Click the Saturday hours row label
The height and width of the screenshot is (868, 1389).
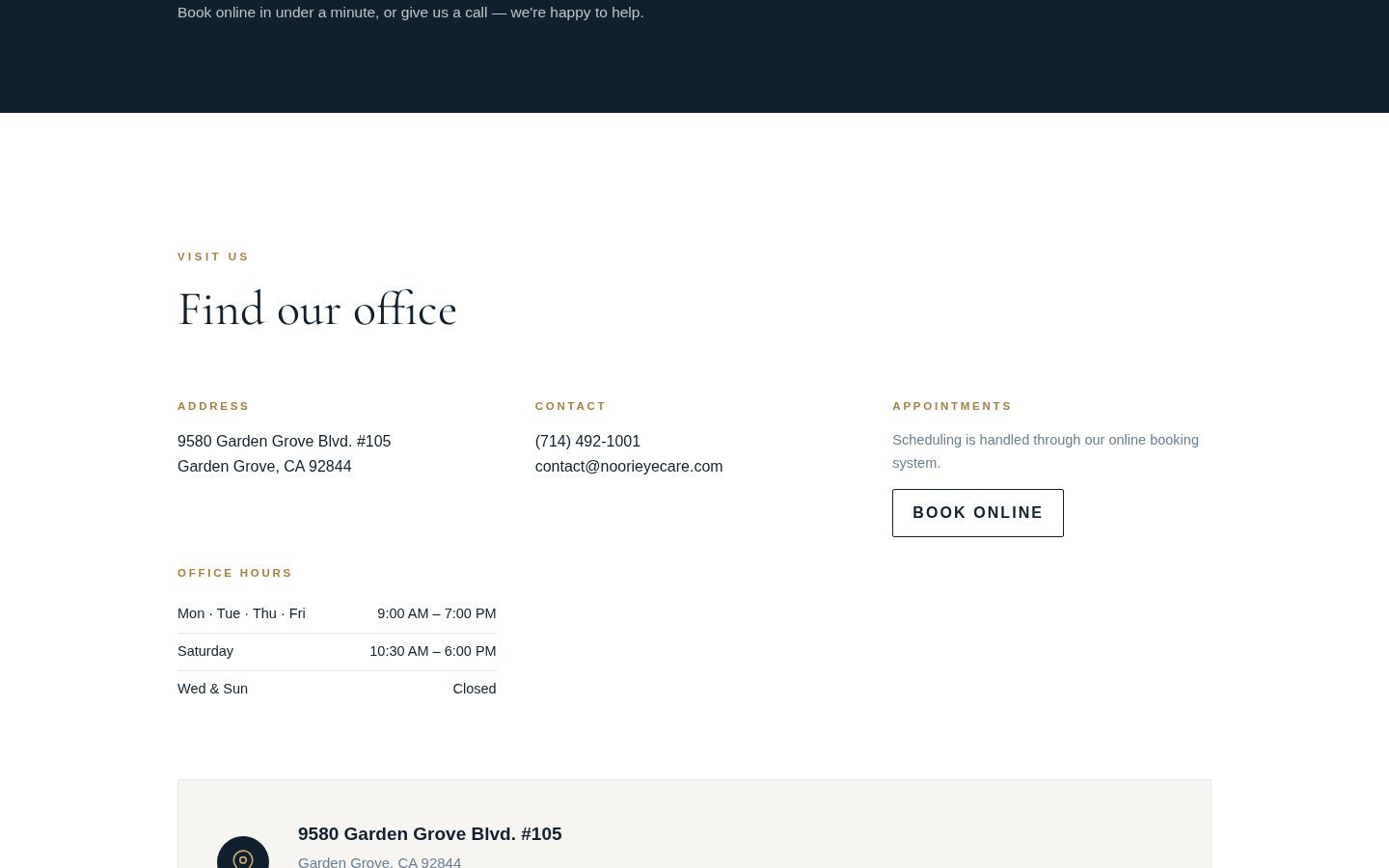tap(205, 651)
